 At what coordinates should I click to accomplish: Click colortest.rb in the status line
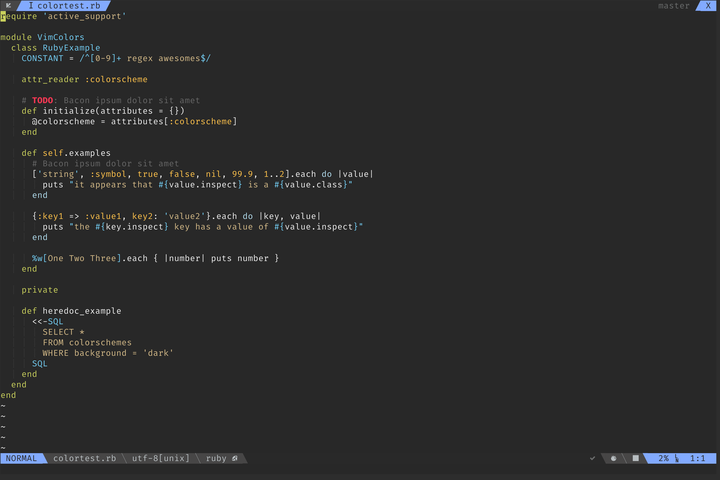pyautogui.click(x=84, y=458)
